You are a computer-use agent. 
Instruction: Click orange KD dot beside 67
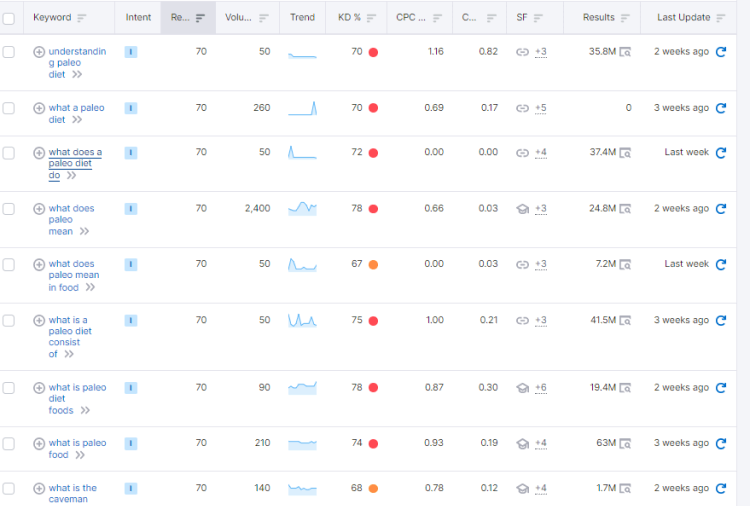(374, 264)
